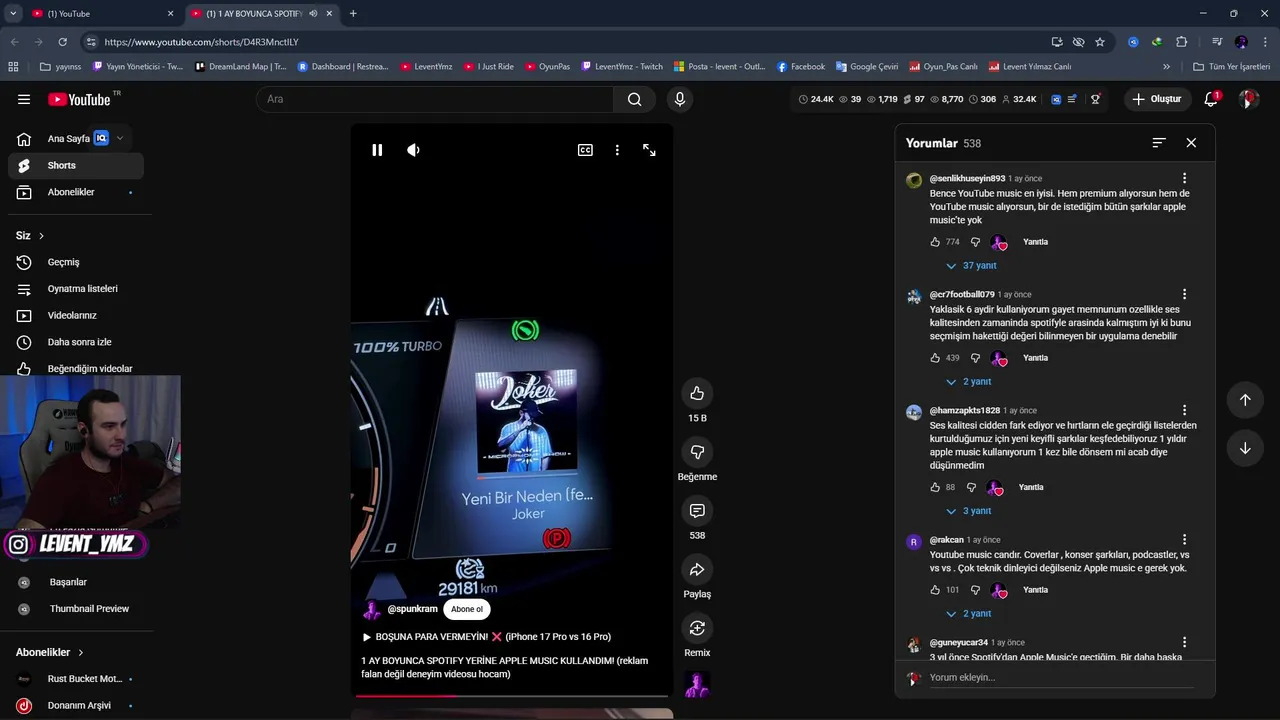
Task: Pause the Short video
Action: click(377, 150)
